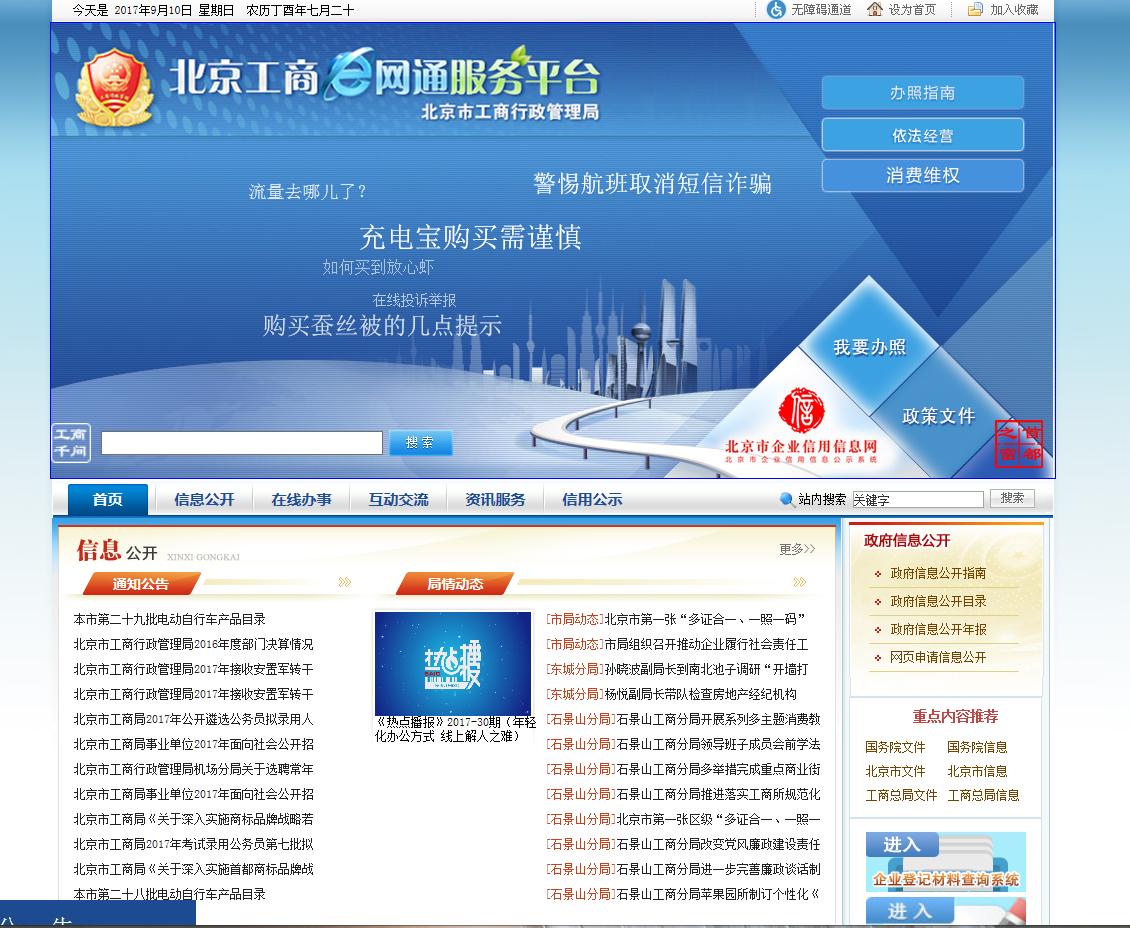
Task: Open the 信息公开 navigation tab
Action: (x=203, y=499)
